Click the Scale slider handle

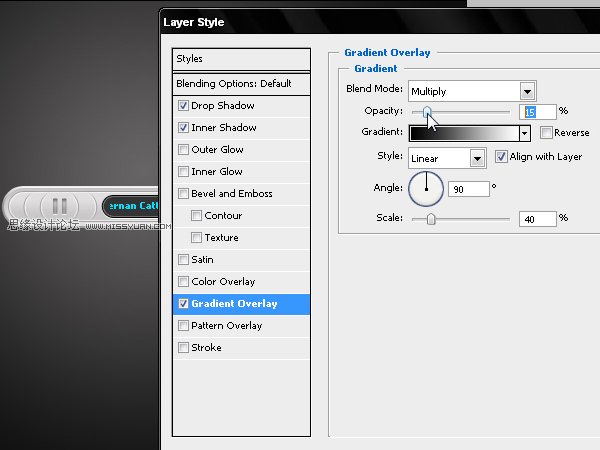[x=431, y=219]
